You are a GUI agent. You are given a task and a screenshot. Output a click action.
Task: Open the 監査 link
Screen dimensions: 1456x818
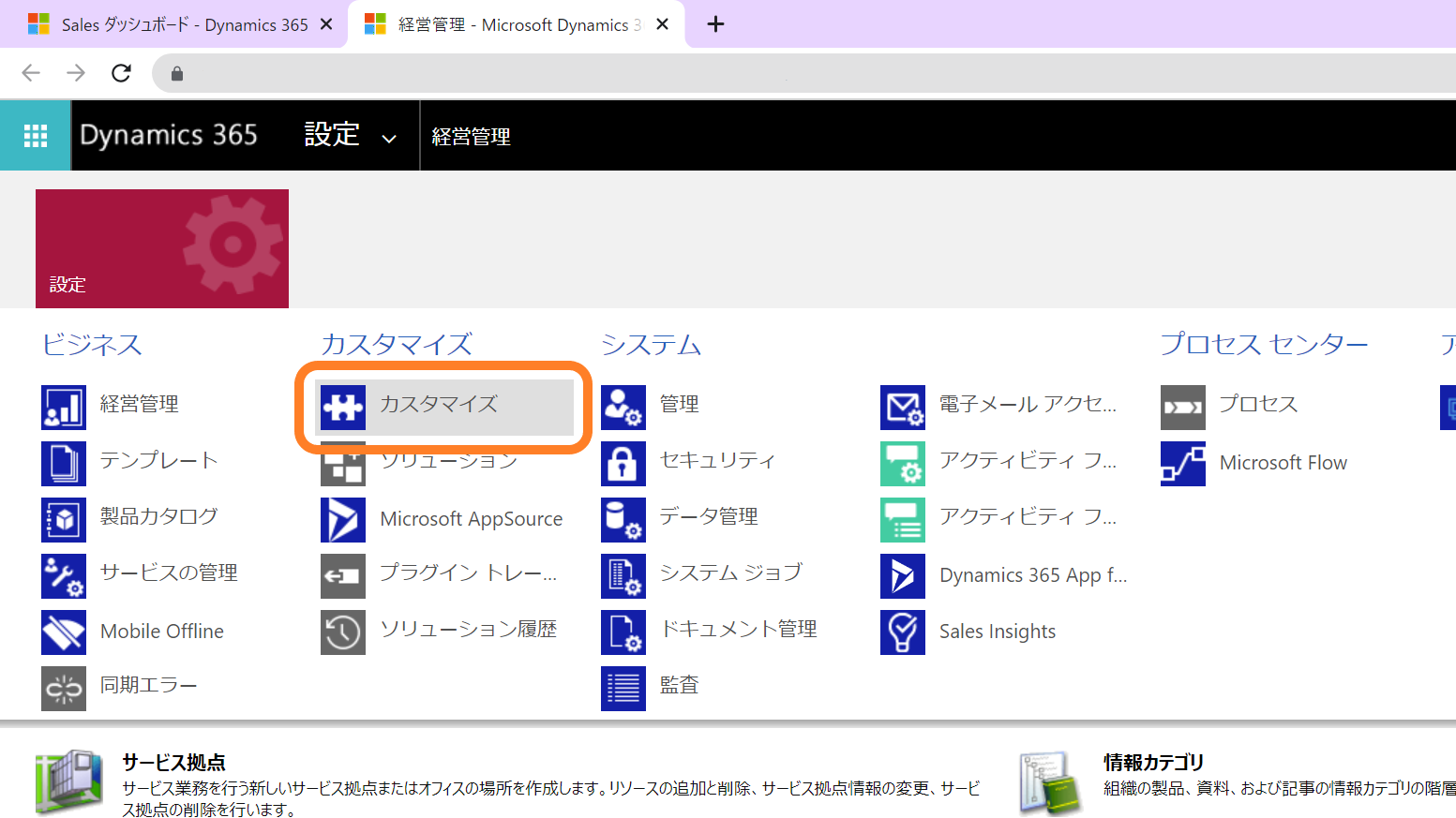coord(680,685)
